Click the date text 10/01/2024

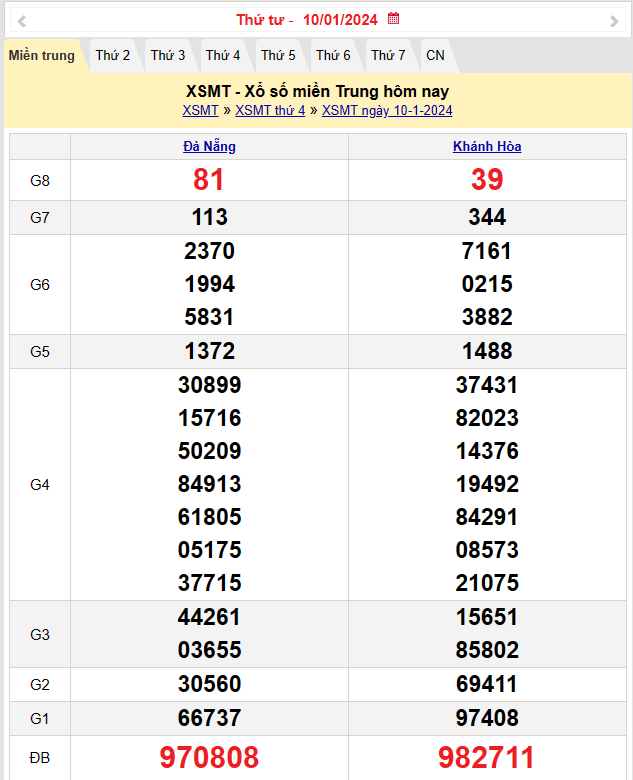point(340,20)
